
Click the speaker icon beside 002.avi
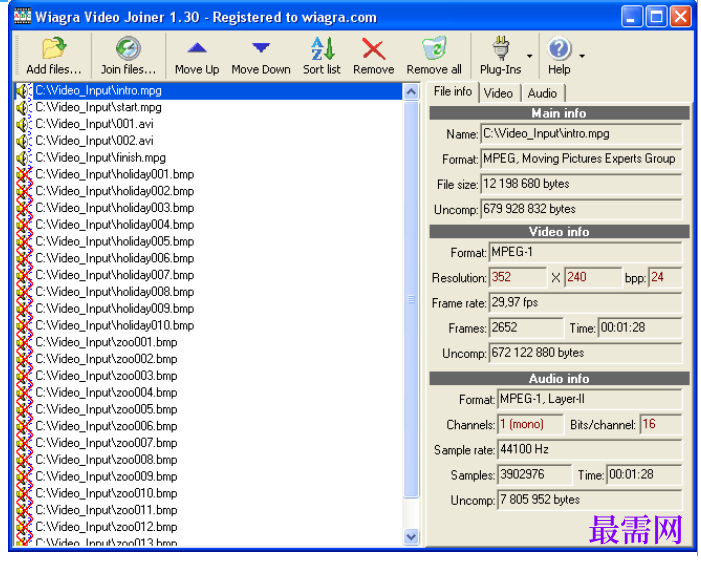coord(23,141)
